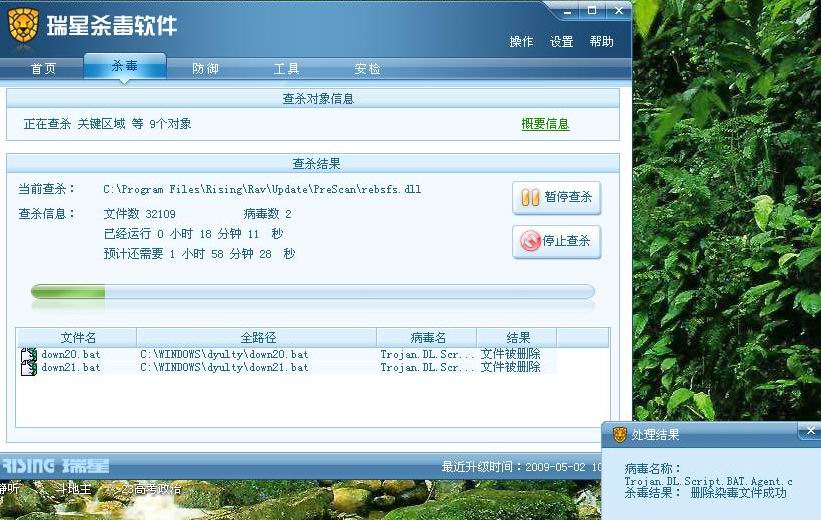Minimize the Rising antivirus window
The image size is (821, 520).
567,11
